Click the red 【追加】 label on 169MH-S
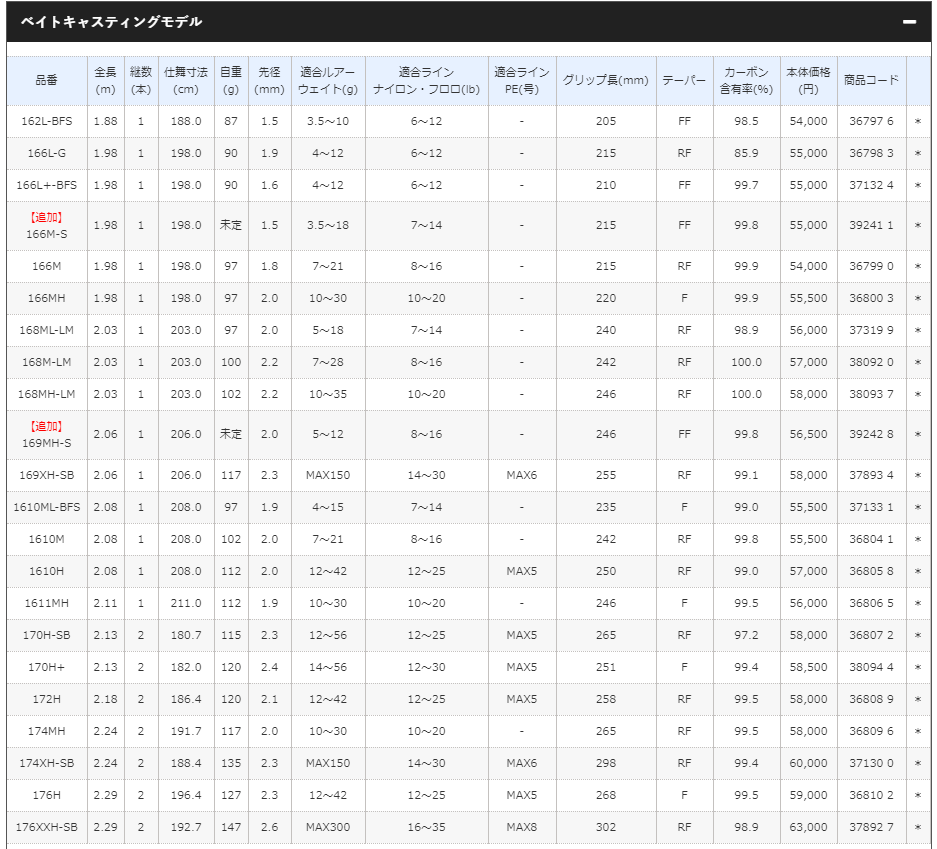This screenshot has width=937, height=849. click(x=46, y=426)
